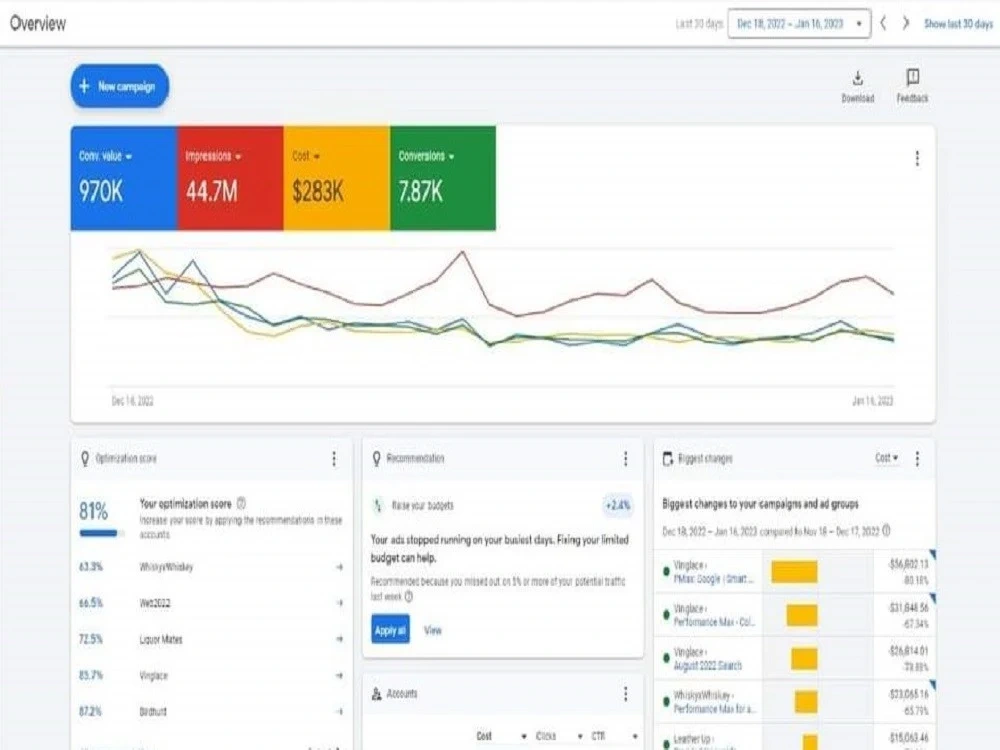Download the overview report
Screen dimensions: 1000x750
[x=857, y=86]
